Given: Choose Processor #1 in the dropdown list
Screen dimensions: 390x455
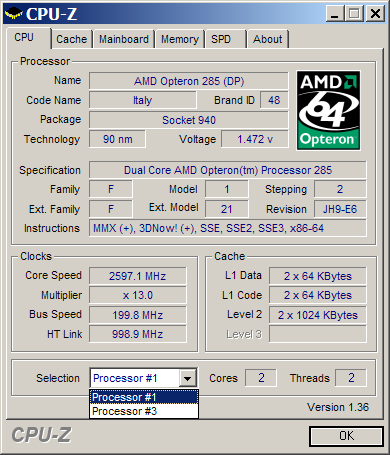Looking at the screenshot, I should pos(144,397).
